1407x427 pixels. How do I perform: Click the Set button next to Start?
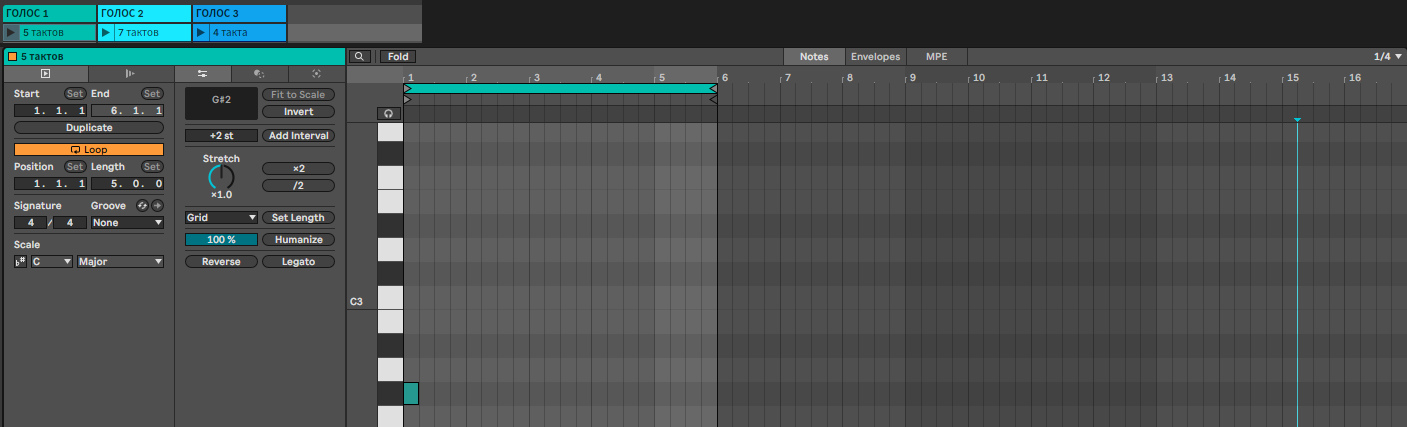click(75, 94)
